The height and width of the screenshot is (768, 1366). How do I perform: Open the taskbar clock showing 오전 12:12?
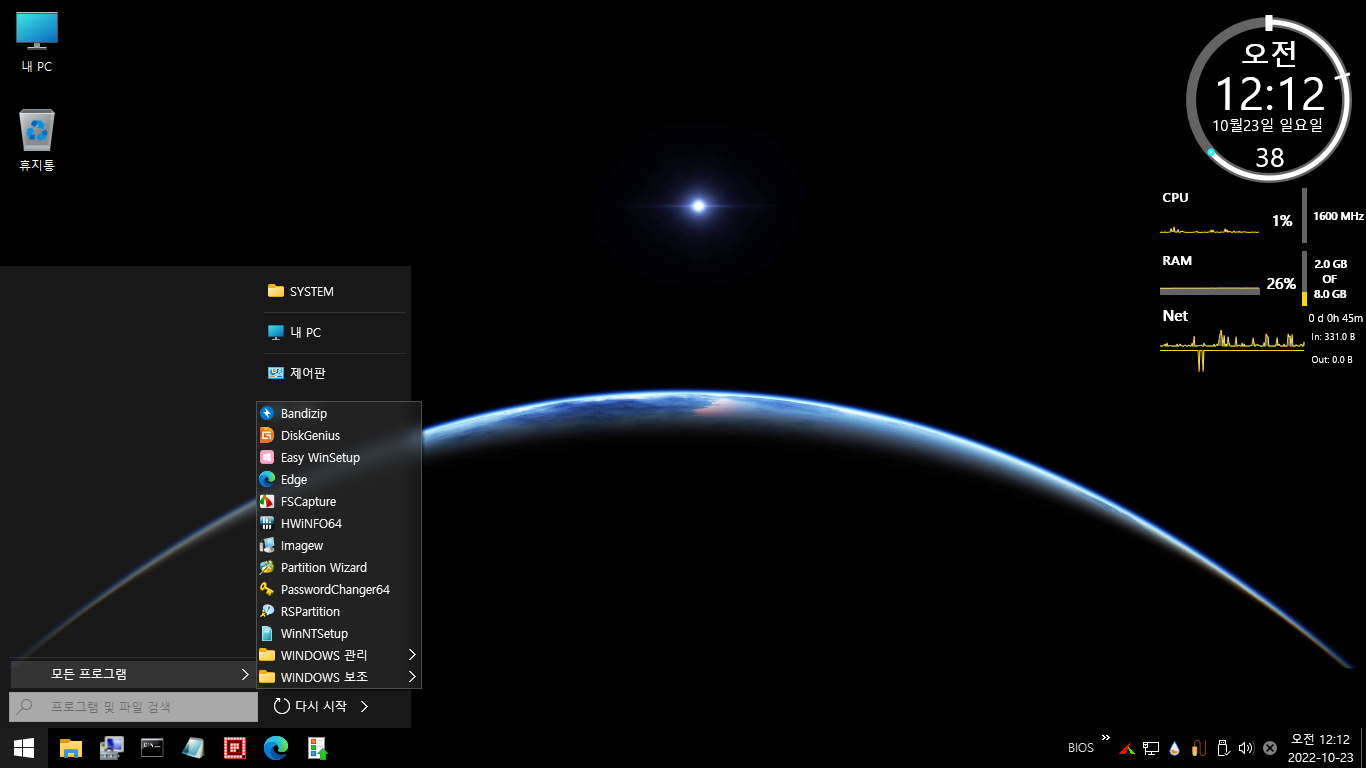(1320, 748)
